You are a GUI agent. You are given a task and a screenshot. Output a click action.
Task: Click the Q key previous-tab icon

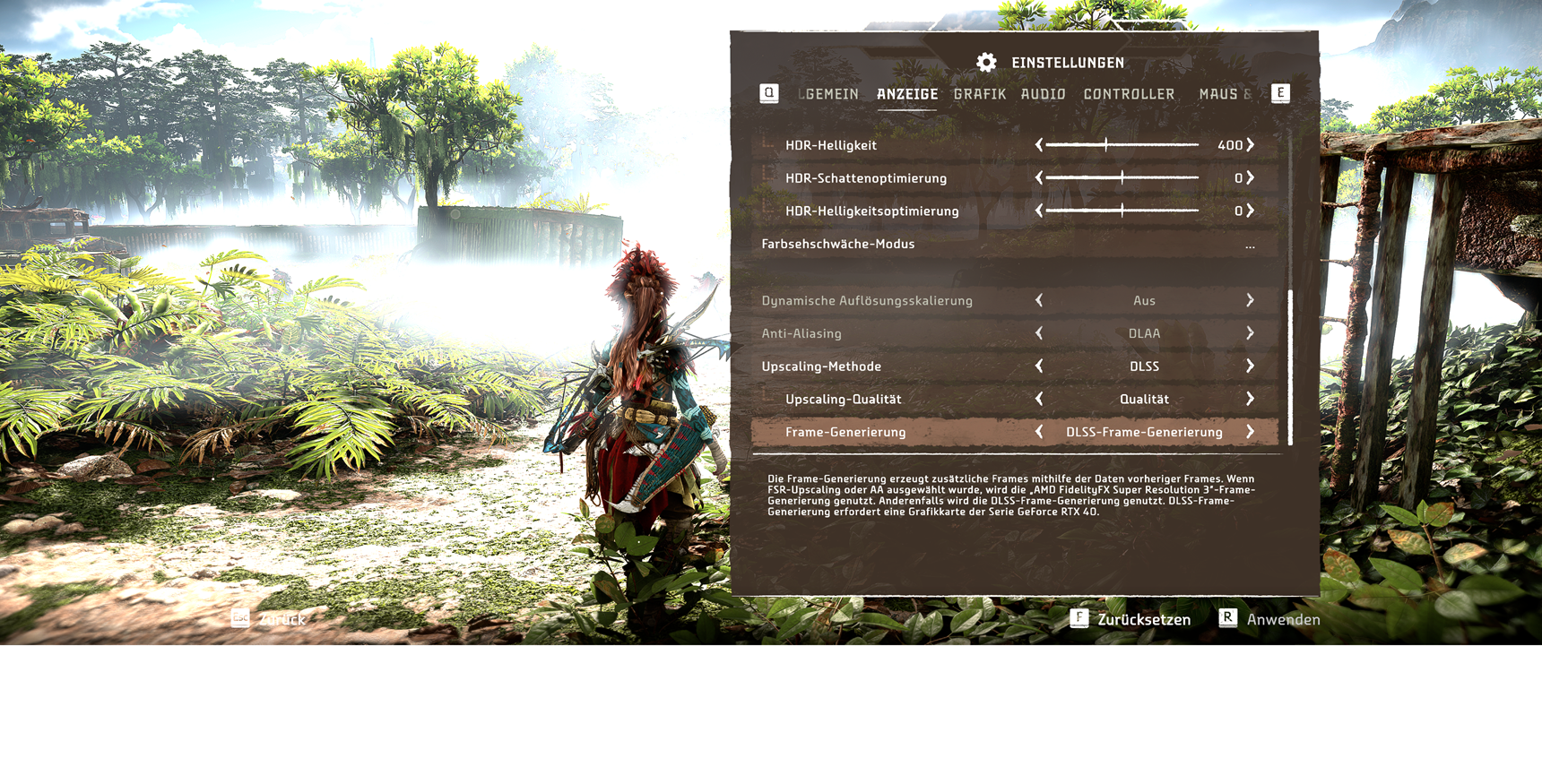(x=769, y=93)
